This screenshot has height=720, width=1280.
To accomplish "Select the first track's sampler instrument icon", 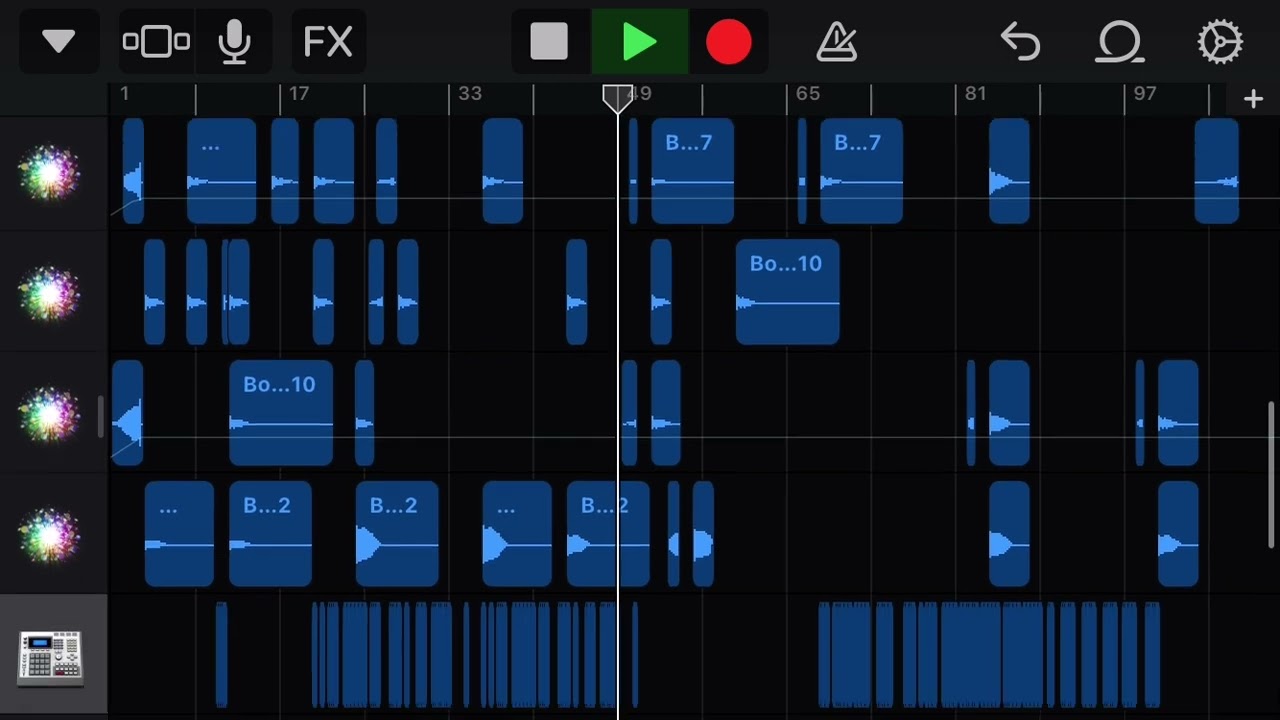I will tap(49, 173).
